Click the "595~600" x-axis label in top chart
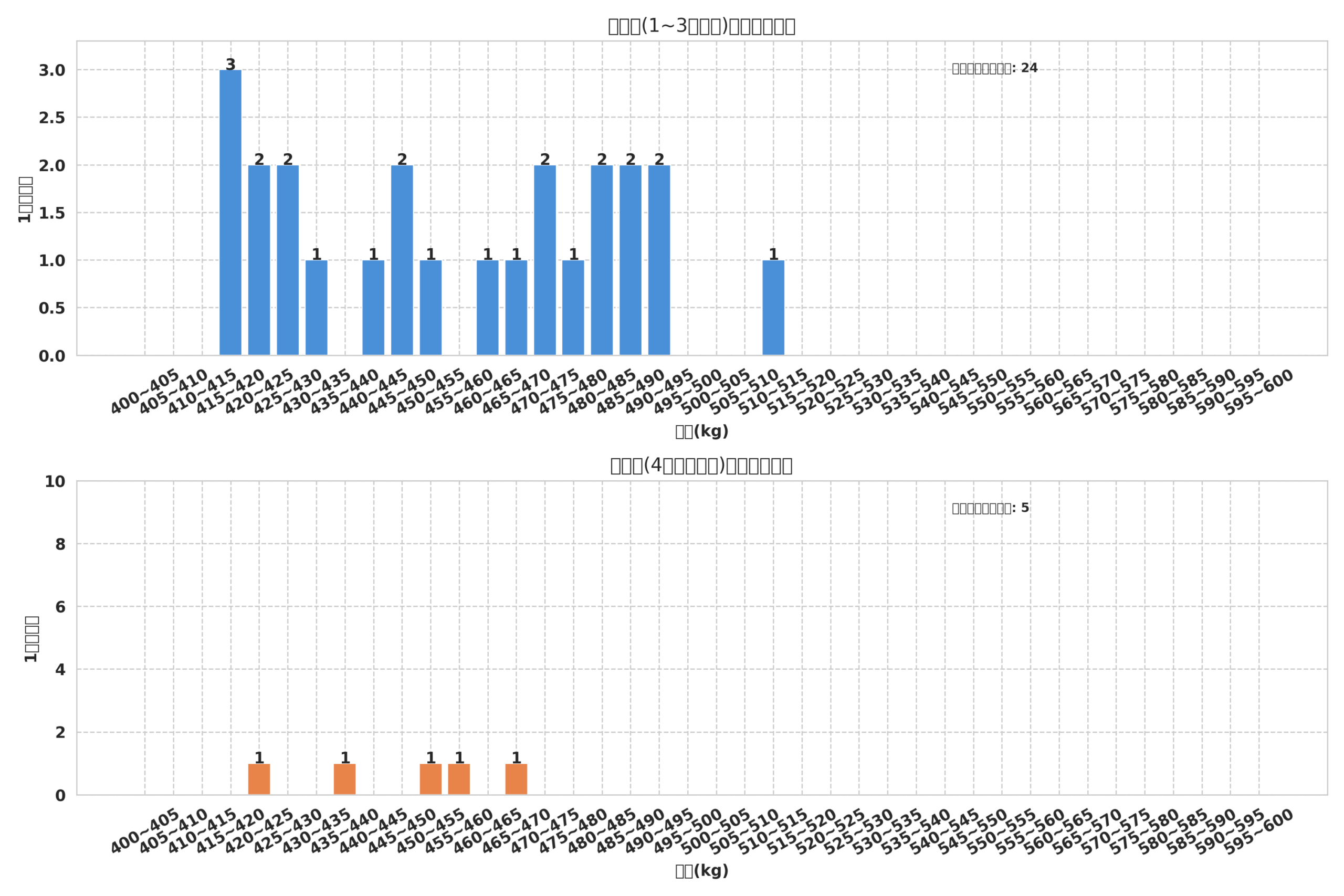The image size is (1344, 896). (1259, 392)
